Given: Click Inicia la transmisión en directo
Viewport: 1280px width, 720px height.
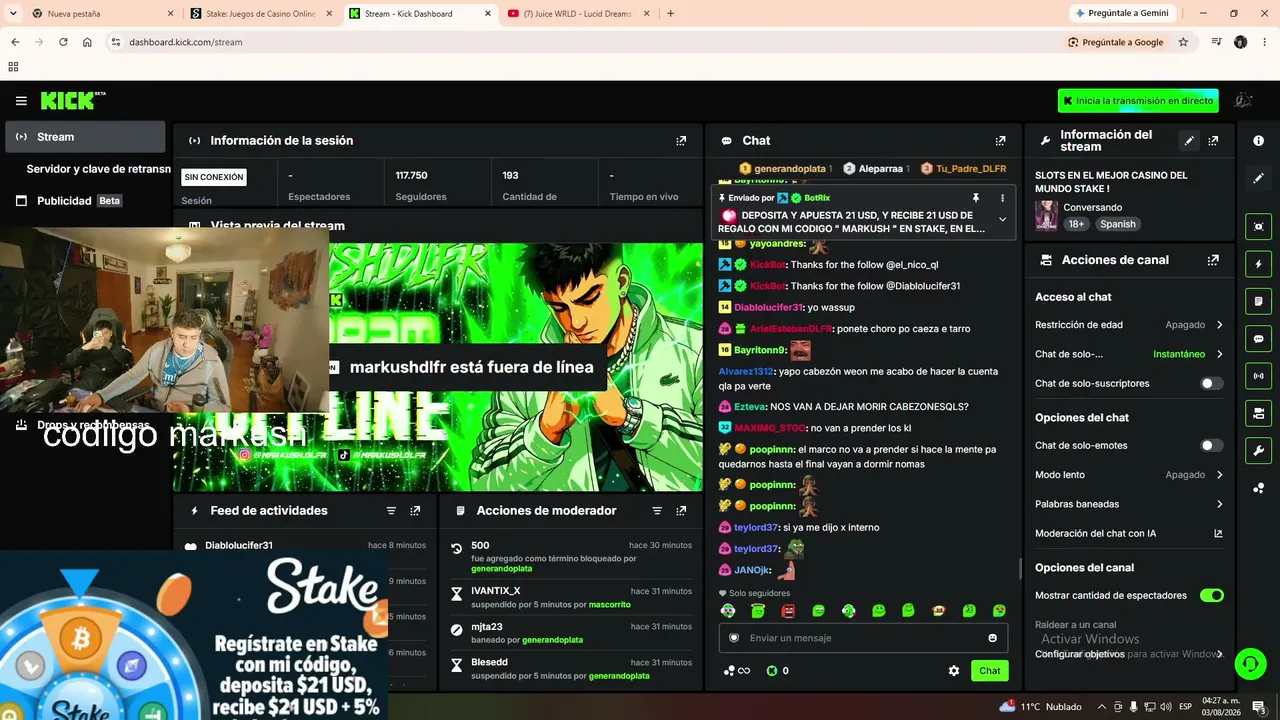Looking at the screenshot, I should coord(1138,101).
